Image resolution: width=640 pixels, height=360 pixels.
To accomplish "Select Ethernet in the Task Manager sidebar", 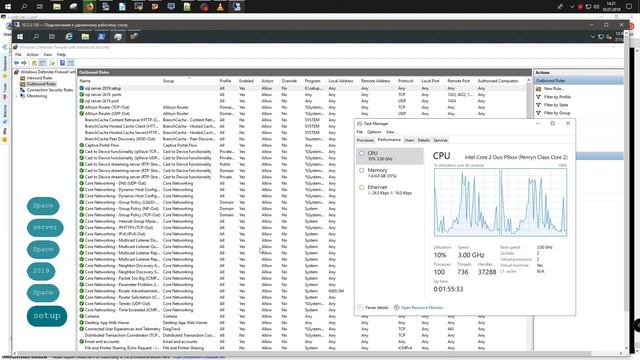I will click(x=390, y=190).
